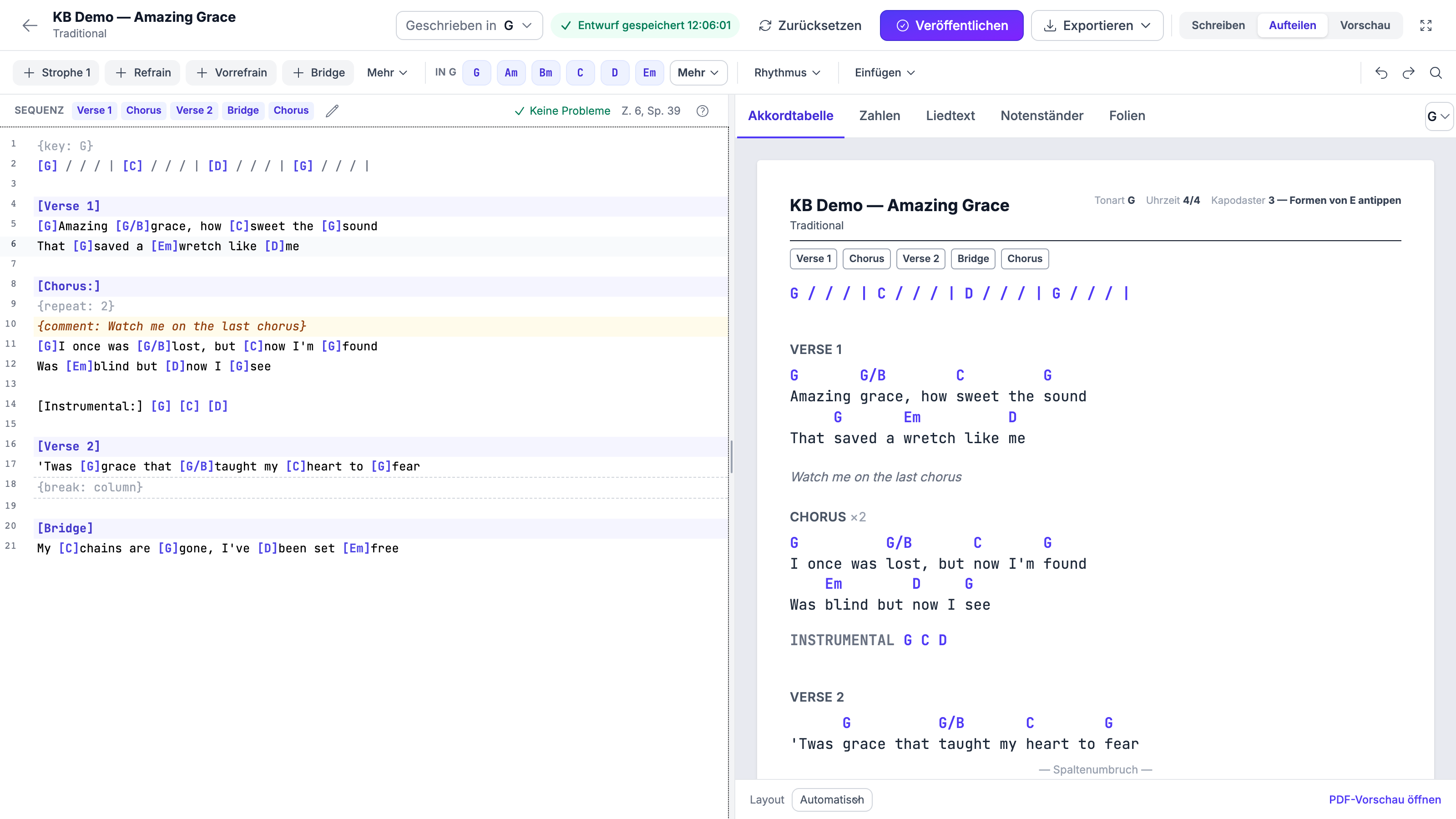Screen dimensions: 1456x819
Task: Open the Geschrieben in G key dropdown
Action: point(469,25)
